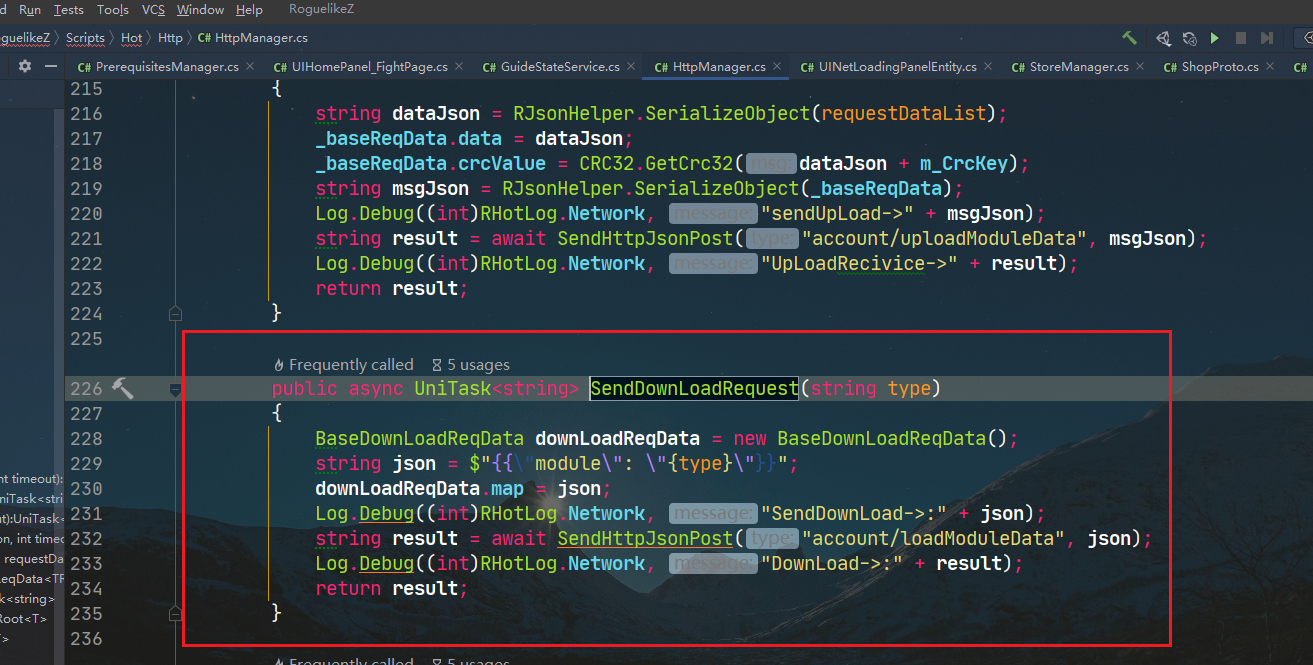1313x665 pixels.
Task: Click the Attach to Unity Editor icon
Action: pos(1163,38)
